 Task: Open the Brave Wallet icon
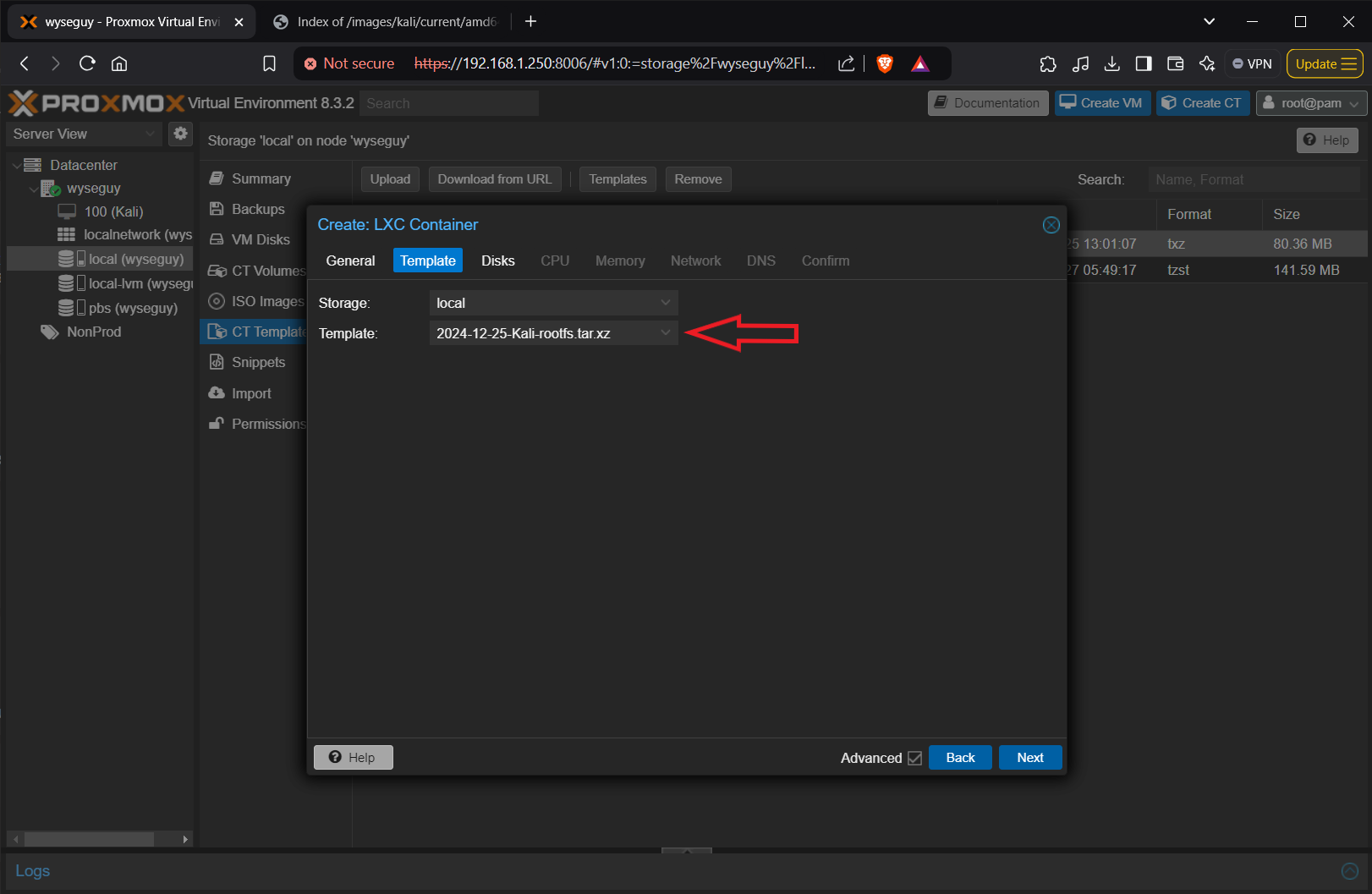tap(1175, 63)
